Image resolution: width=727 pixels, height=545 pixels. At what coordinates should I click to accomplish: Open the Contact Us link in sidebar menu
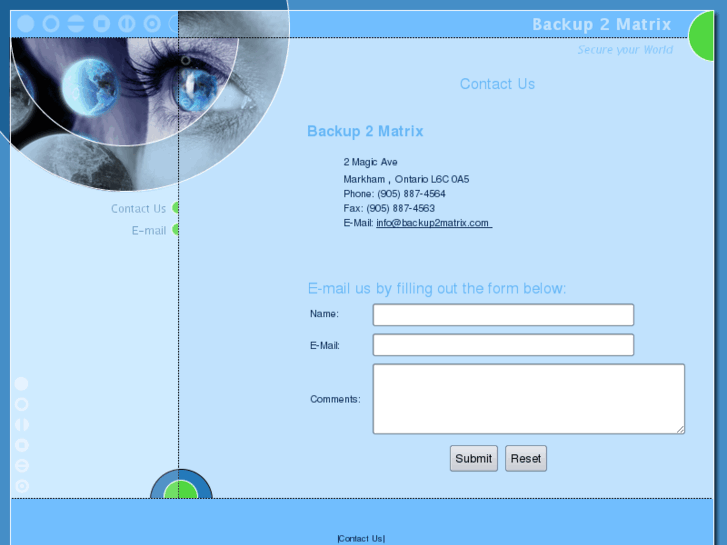(138, 209)
